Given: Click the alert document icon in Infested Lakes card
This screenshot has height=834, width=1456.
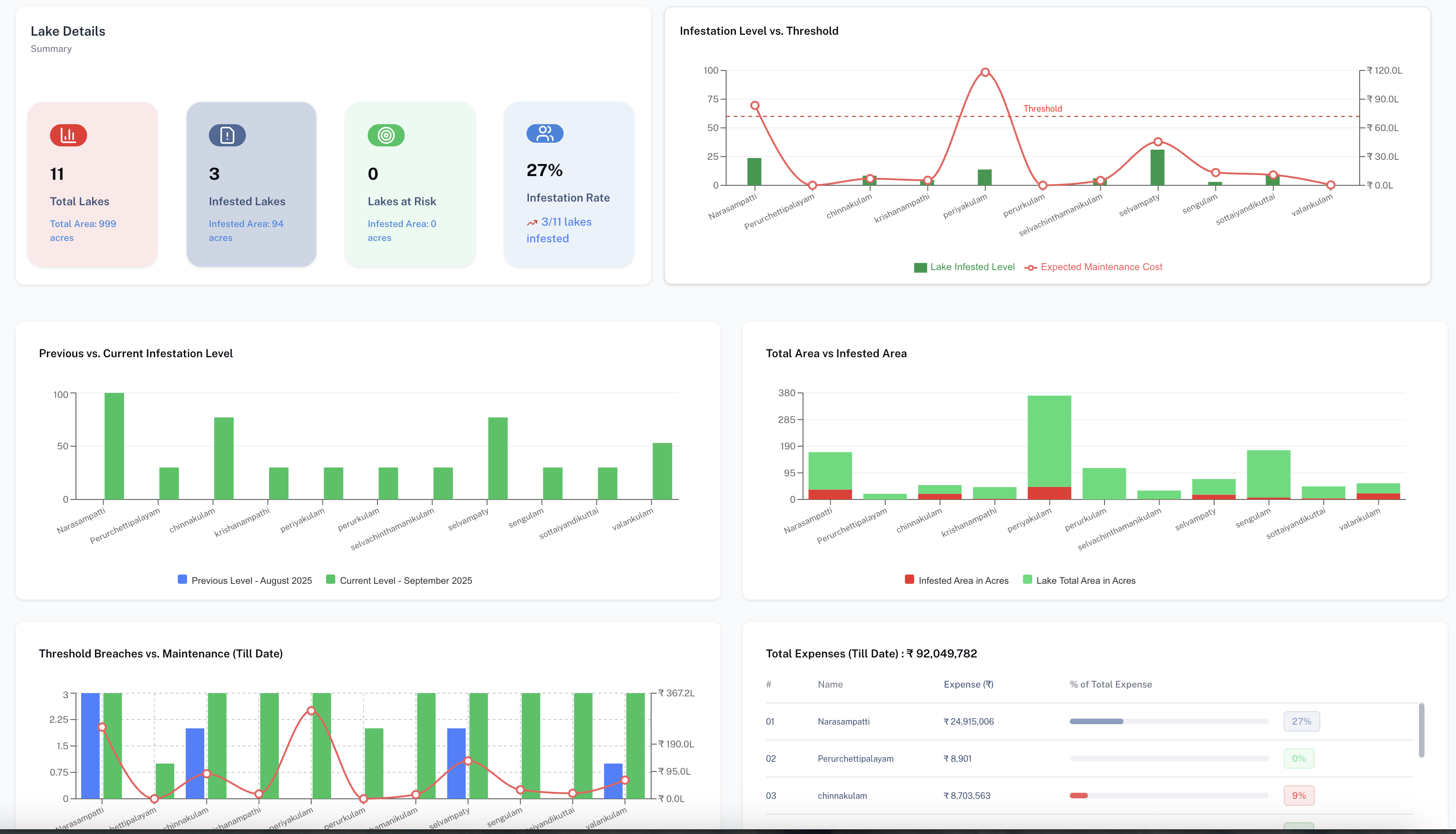Looking at the screenshot, I should tap(227, 135).
